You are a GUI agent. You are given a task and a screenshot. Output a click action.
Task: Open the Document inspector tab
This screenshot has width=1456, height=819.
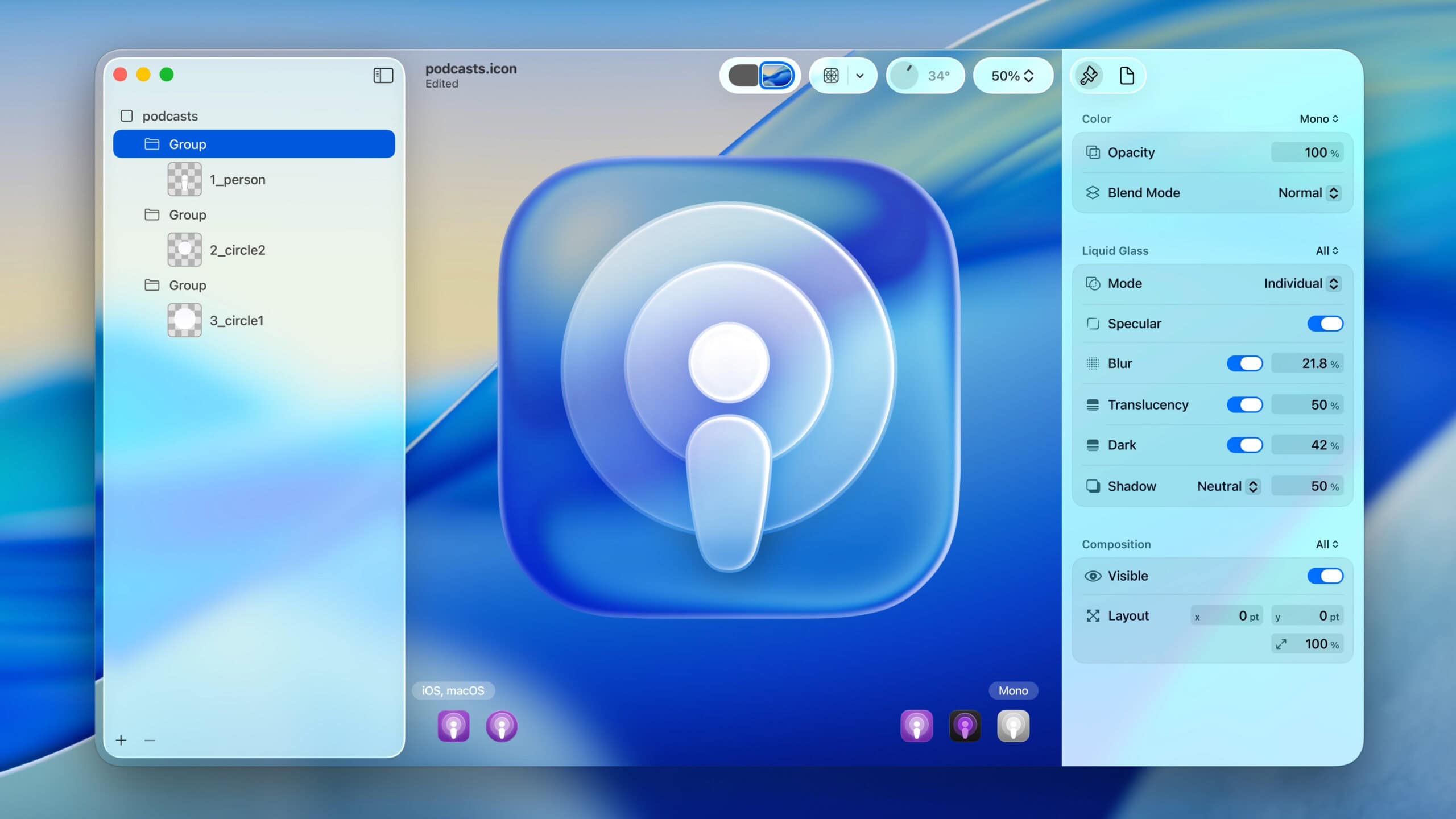1128,75
